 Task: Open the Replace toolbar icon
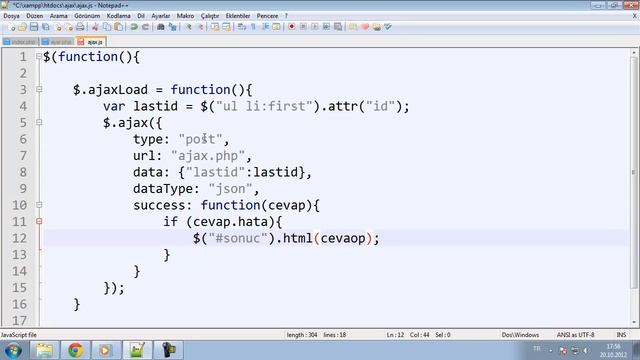coord(173,27)
